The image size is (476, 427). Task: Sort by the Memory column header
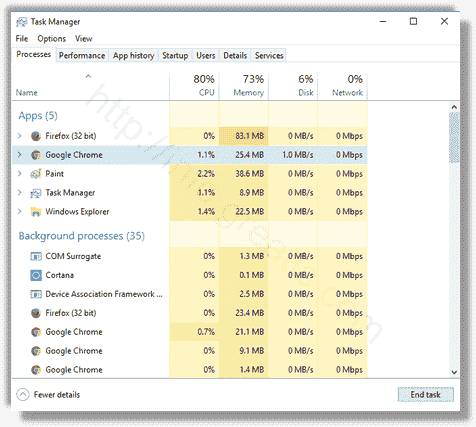pyautogui.click(x=244, y=86)
